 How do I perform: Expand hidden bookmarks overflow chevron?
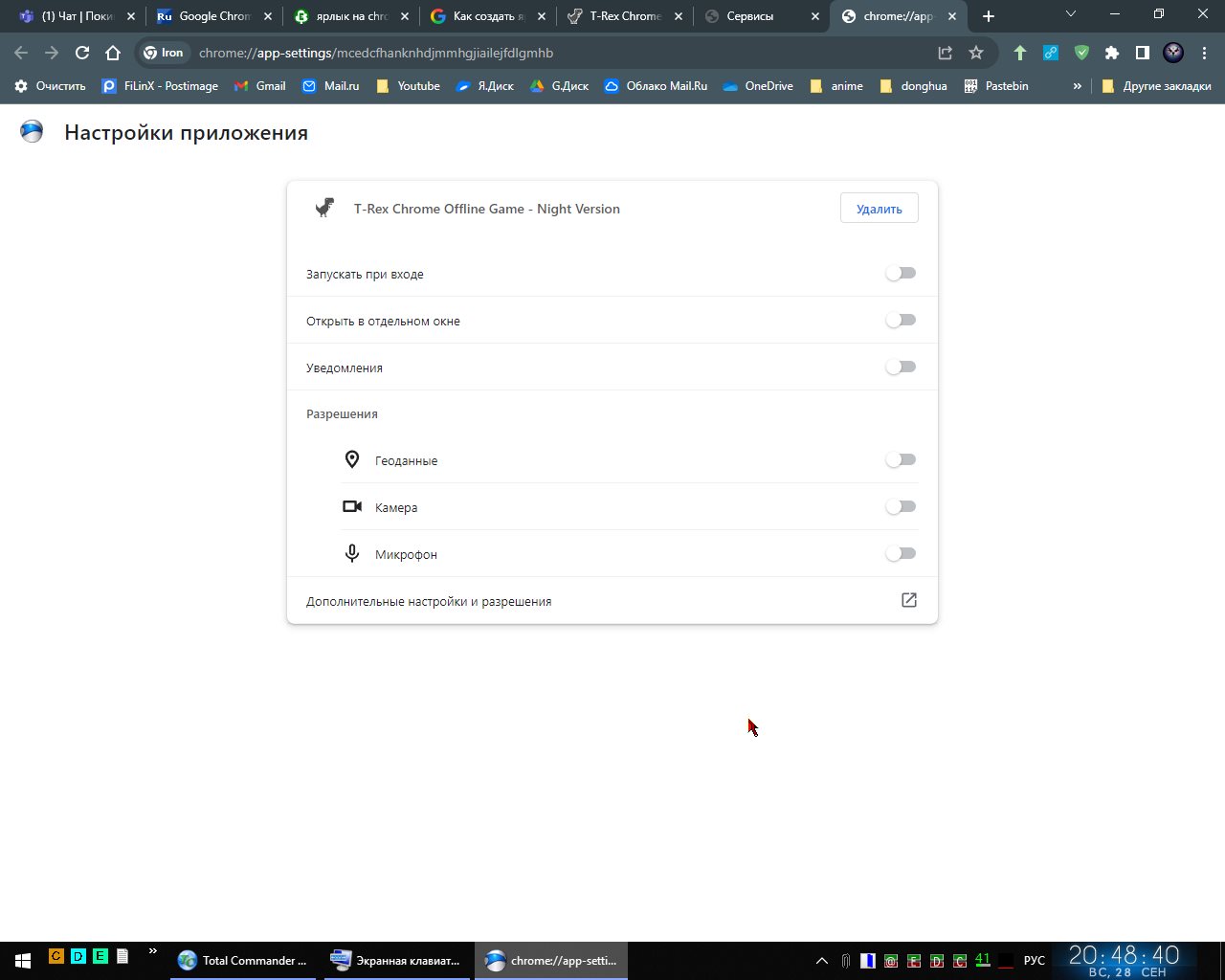click(x=1077, y=86)
